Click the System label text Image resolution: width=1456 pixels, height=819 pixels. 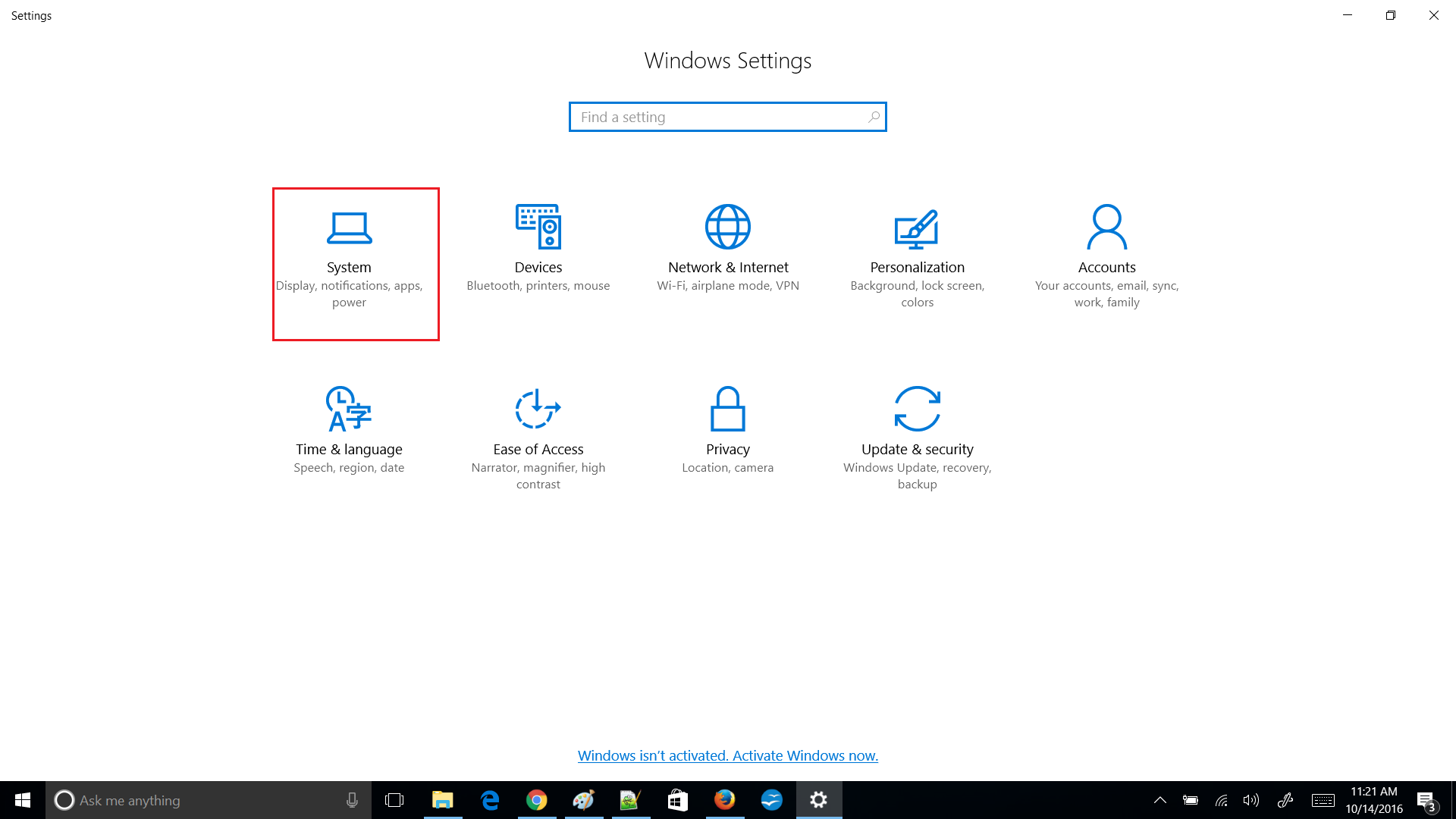coord(349,267)
